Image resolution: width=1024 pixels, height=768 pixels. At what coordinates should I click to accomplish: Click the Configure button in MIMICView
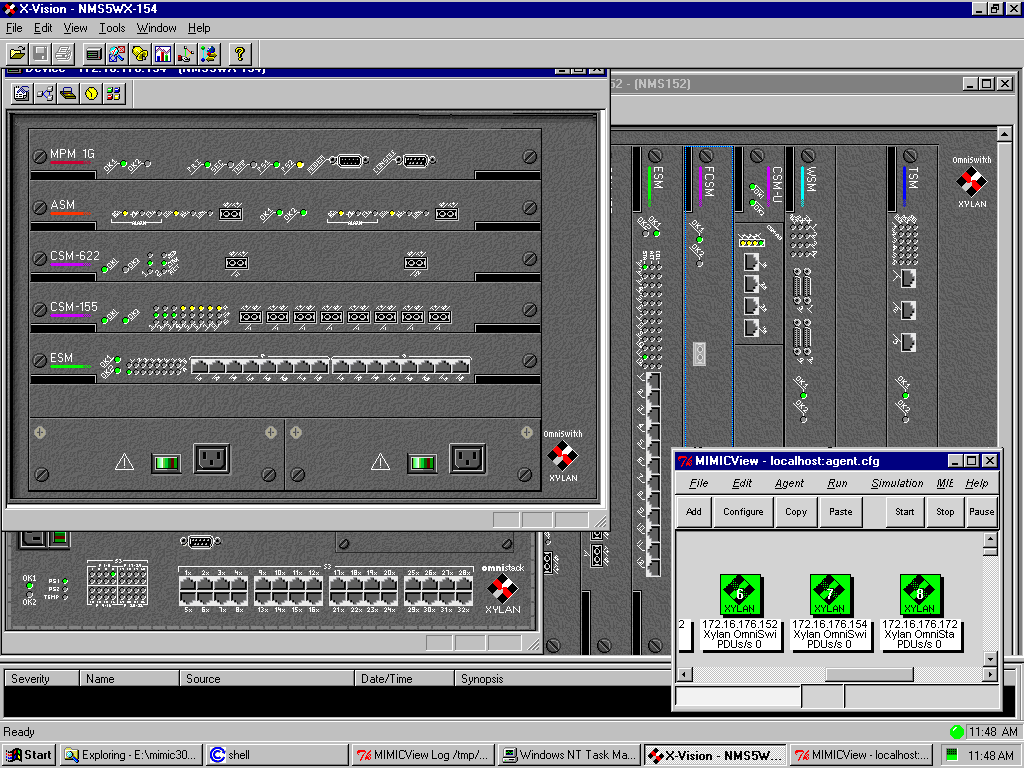(x=743, y=512)
